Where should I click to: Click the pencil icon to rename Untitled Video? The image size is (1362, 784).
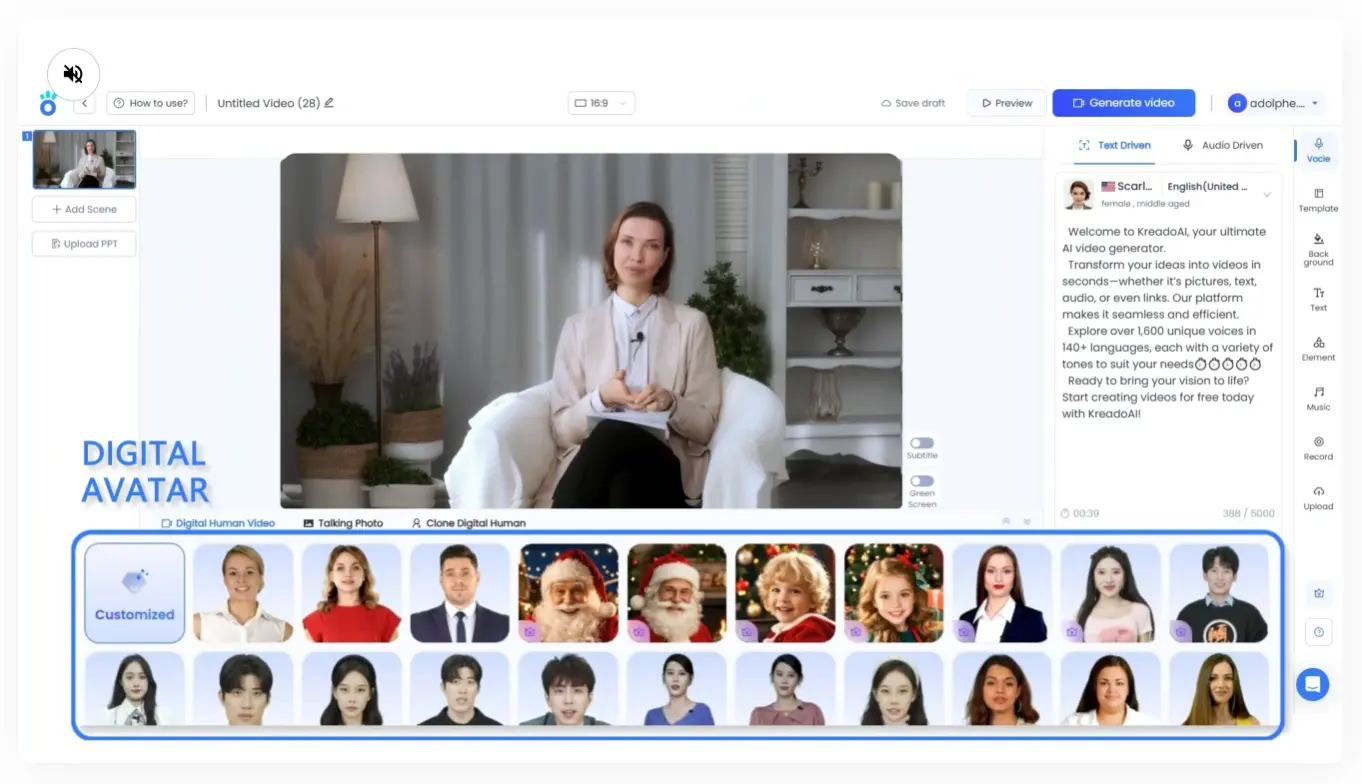tap(329, 103)
